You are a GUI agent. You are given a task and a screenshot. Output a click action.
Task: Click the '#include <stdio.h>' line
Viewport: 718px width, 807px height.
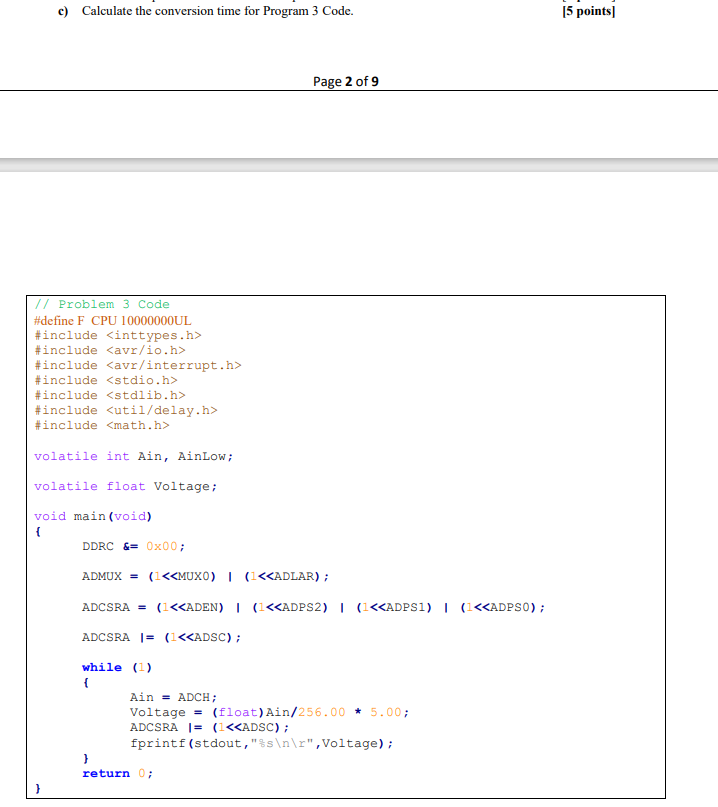click(106, 380)
